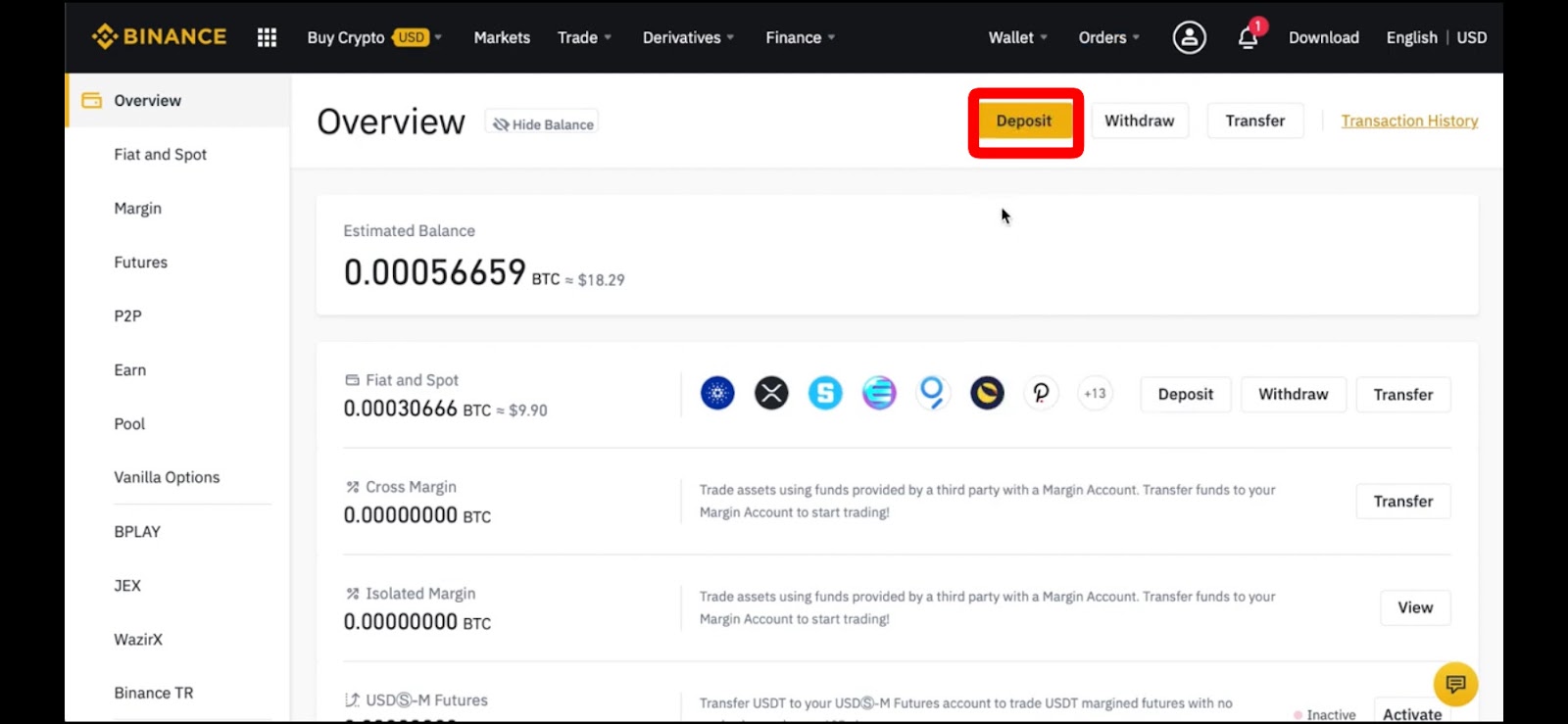
Task: Click the yellow Deposit button
Action: click(x=1024, y=121)
